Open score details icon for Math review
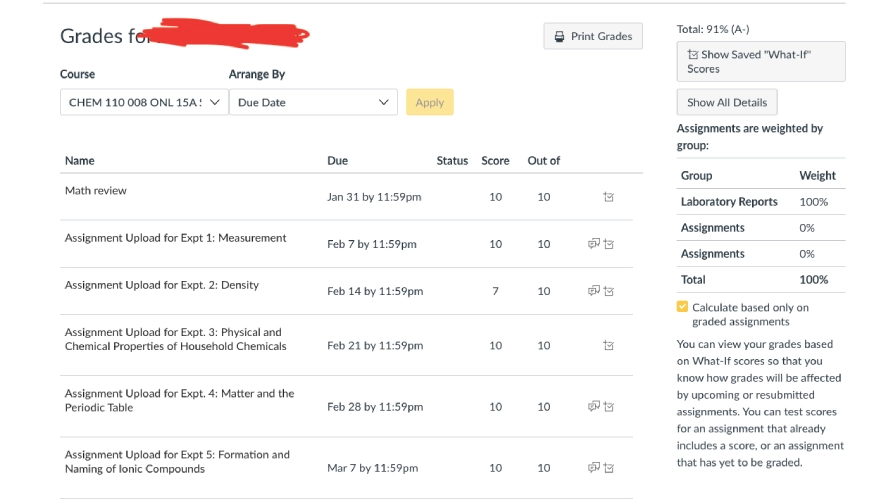 point(608,198)
